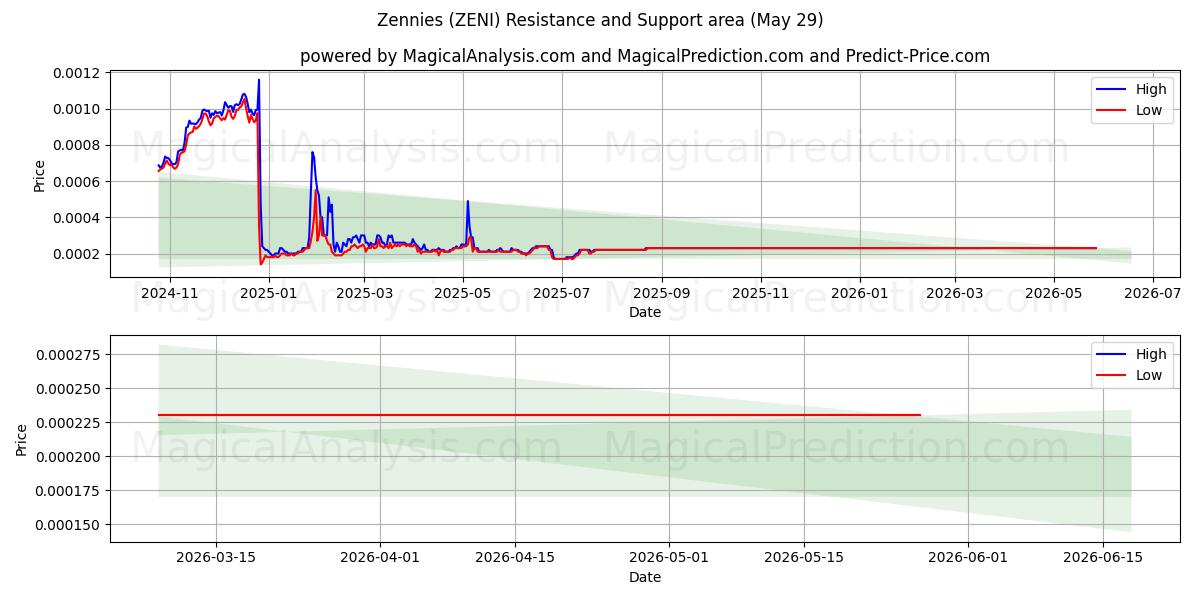Click the 'Date' label under the top chart
Viewport: 1200px width, 600px height.
(645, 312)
